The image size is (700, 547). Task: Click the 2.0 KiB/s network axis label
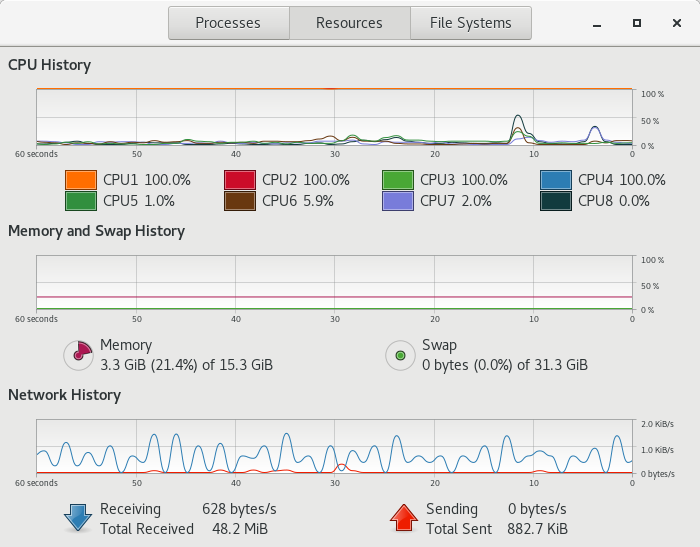tap(657, 424)
